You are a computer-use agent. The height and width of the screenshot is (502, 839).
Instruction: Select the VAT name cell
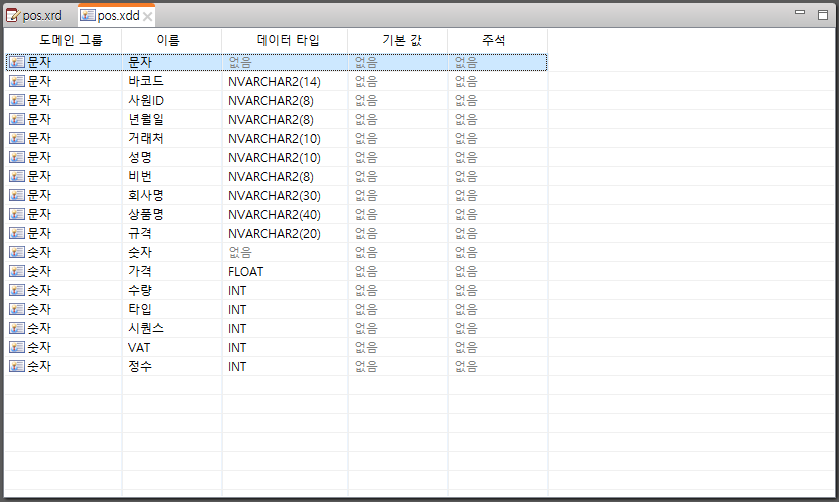[x=172, y=347]
